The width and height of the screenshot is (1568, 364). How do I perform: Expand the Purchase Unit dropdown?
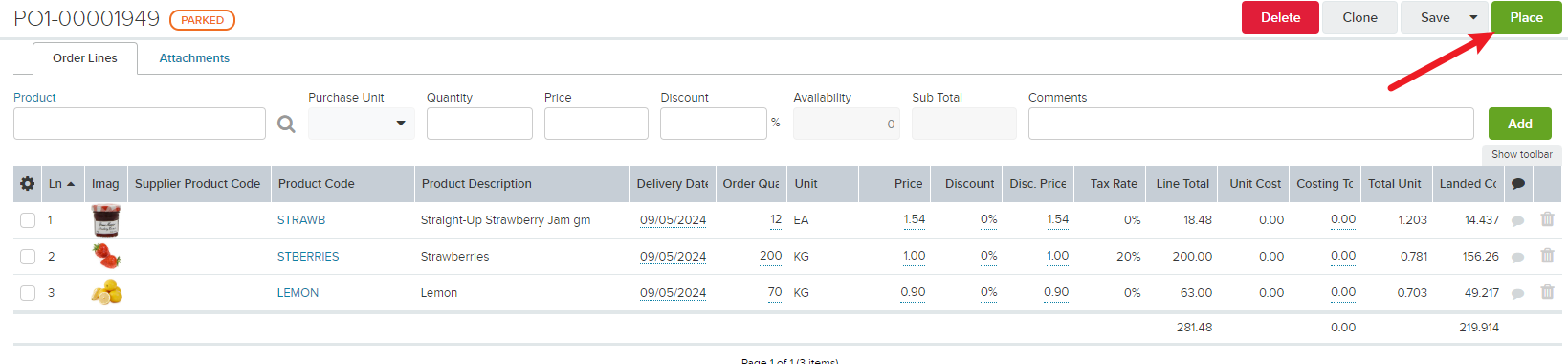click(x=362, y=124)
